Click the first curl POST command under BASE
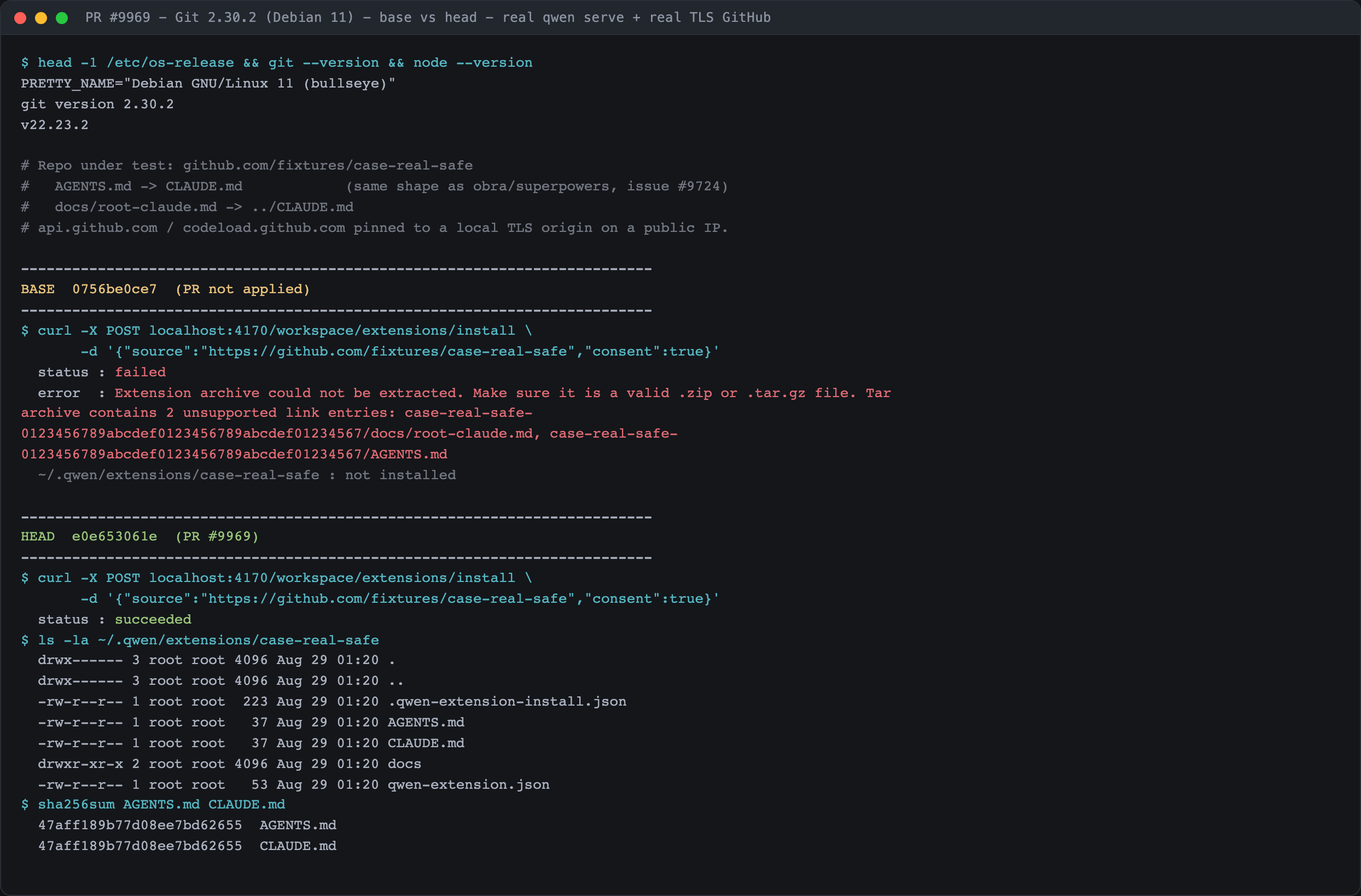The width and height of the screenshot is (1361, 896). coord(277,330)
